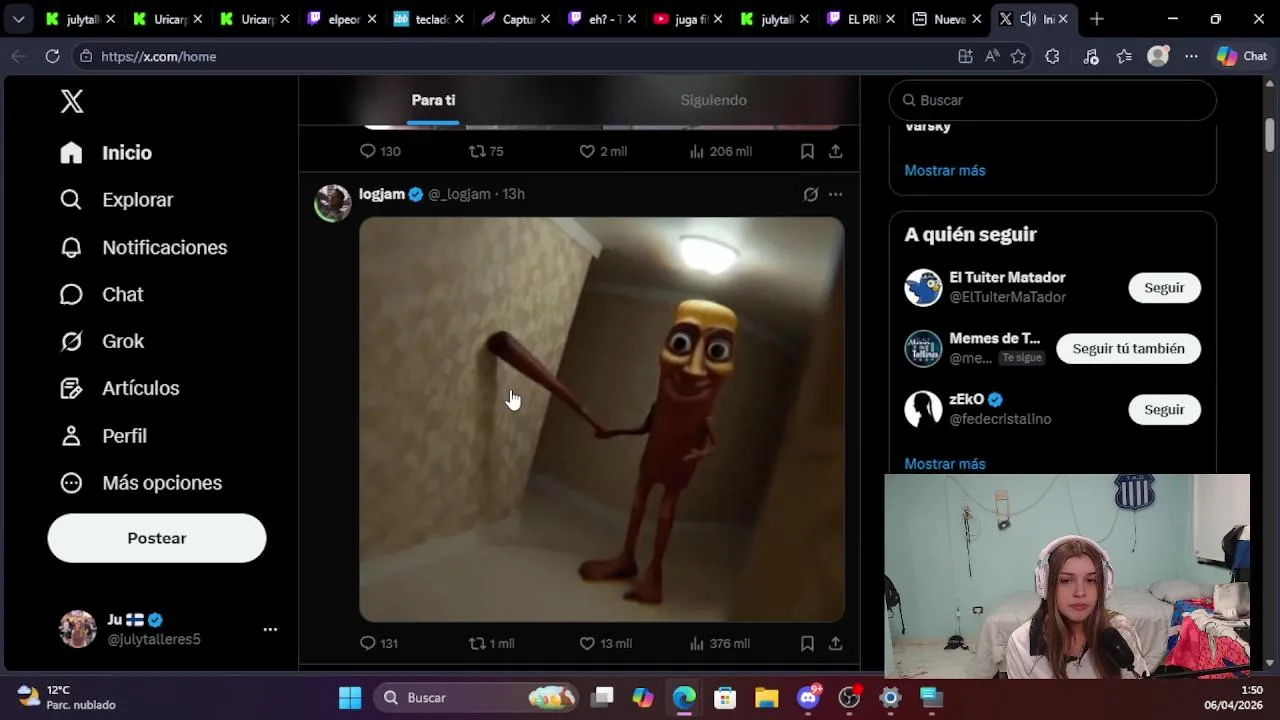This screenshot has height=720, width=1280.
Task: Open File Explorer from taskbar
Action: click(x=767, y=698)
